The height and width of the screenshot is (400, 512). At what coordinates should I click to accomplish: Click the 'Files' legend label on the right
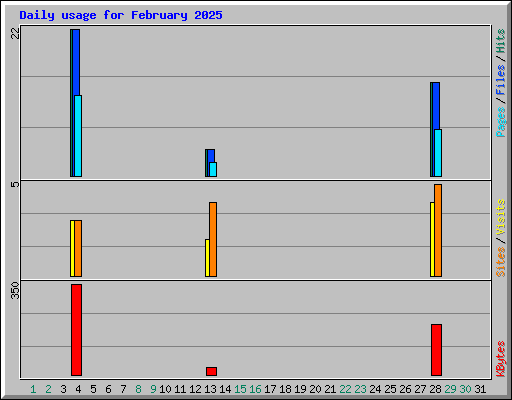pos(501,80)
